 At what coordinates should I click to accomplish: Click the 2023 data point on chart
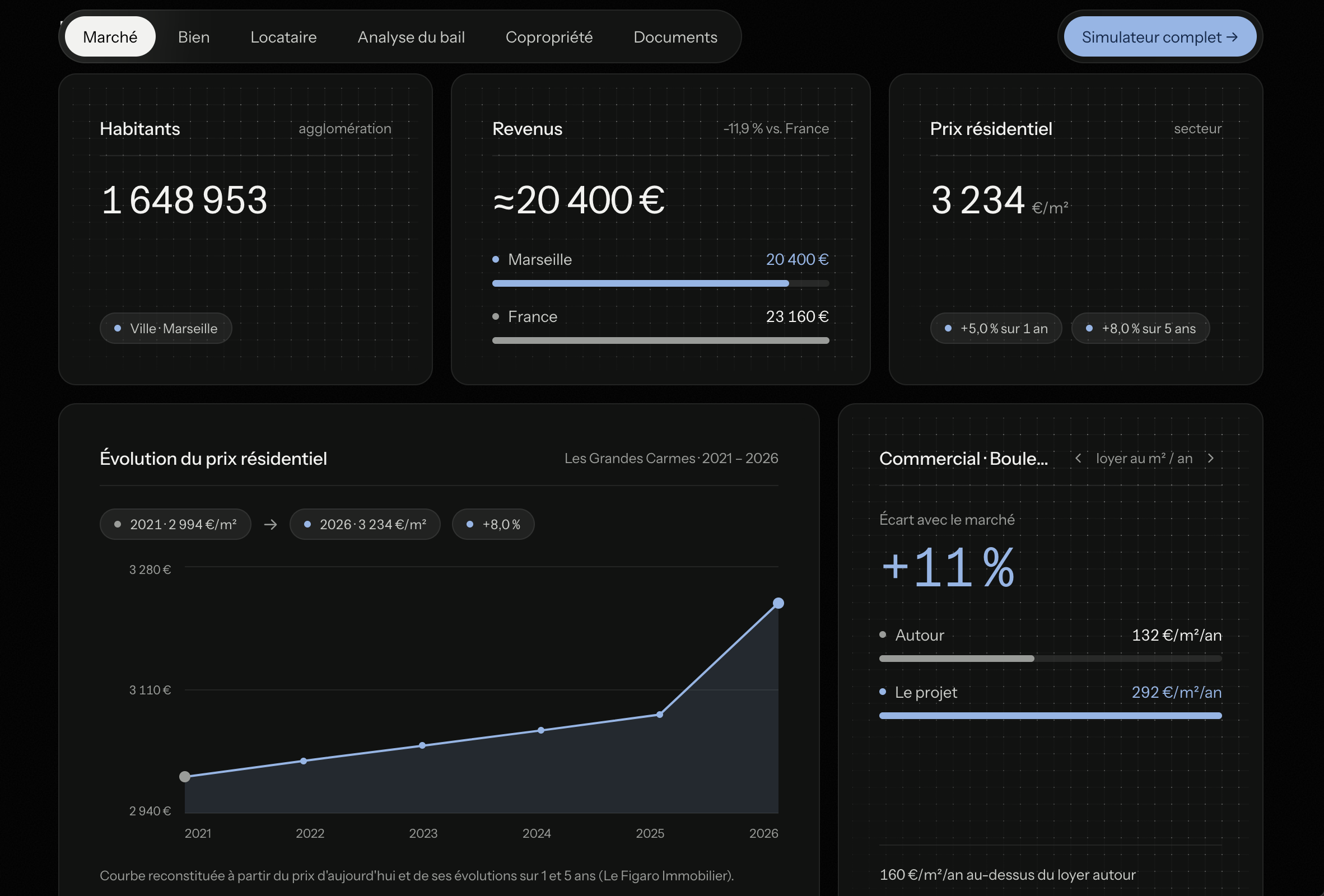(422, 745)
